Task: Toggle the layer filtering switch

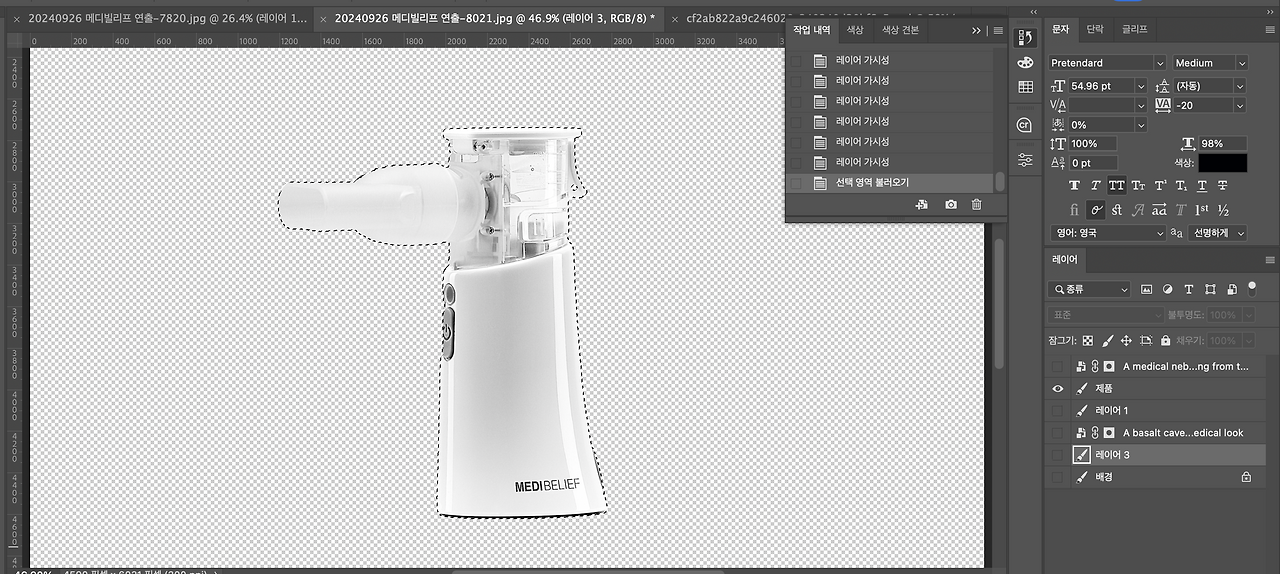Action: coord(1251,287)
